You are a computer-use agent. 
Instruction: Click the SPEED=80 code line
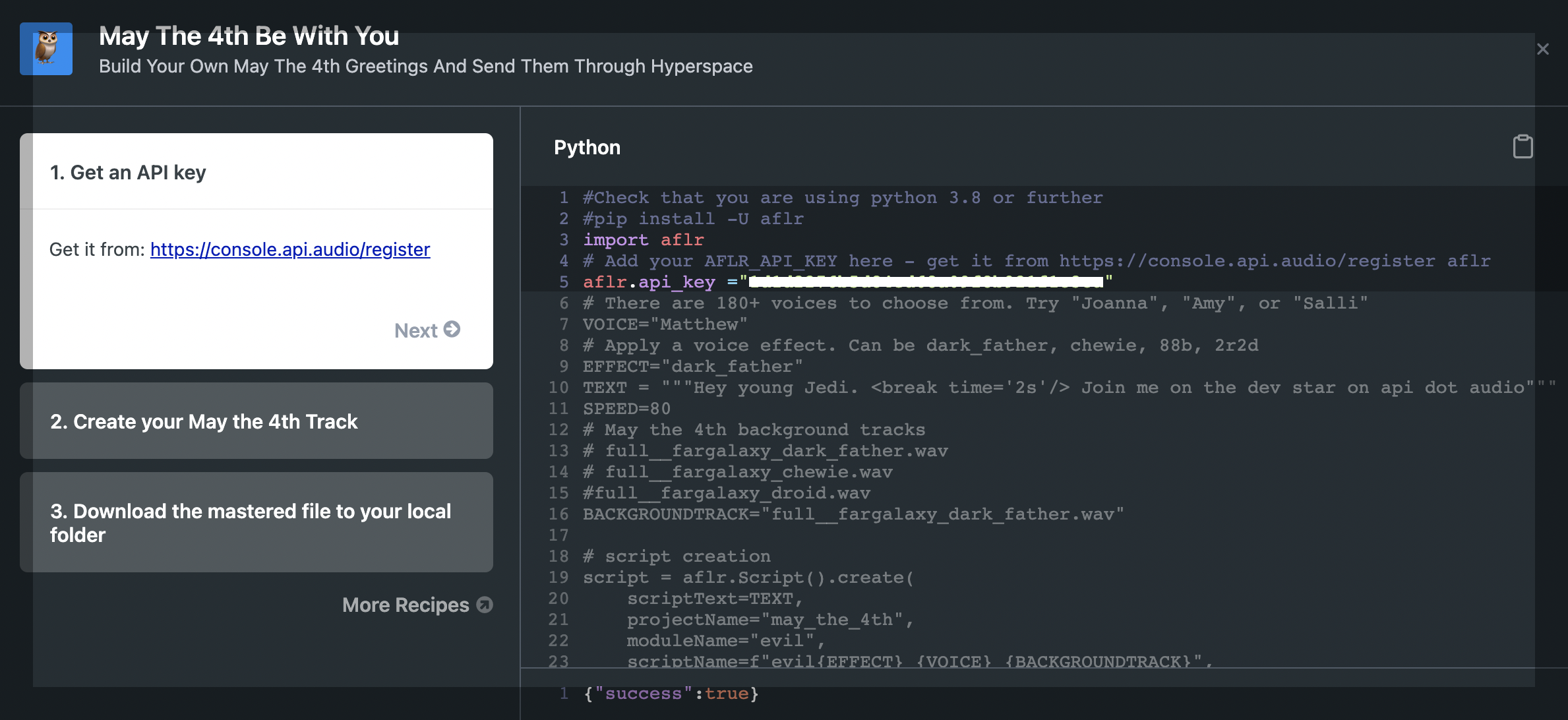[626, 408]
